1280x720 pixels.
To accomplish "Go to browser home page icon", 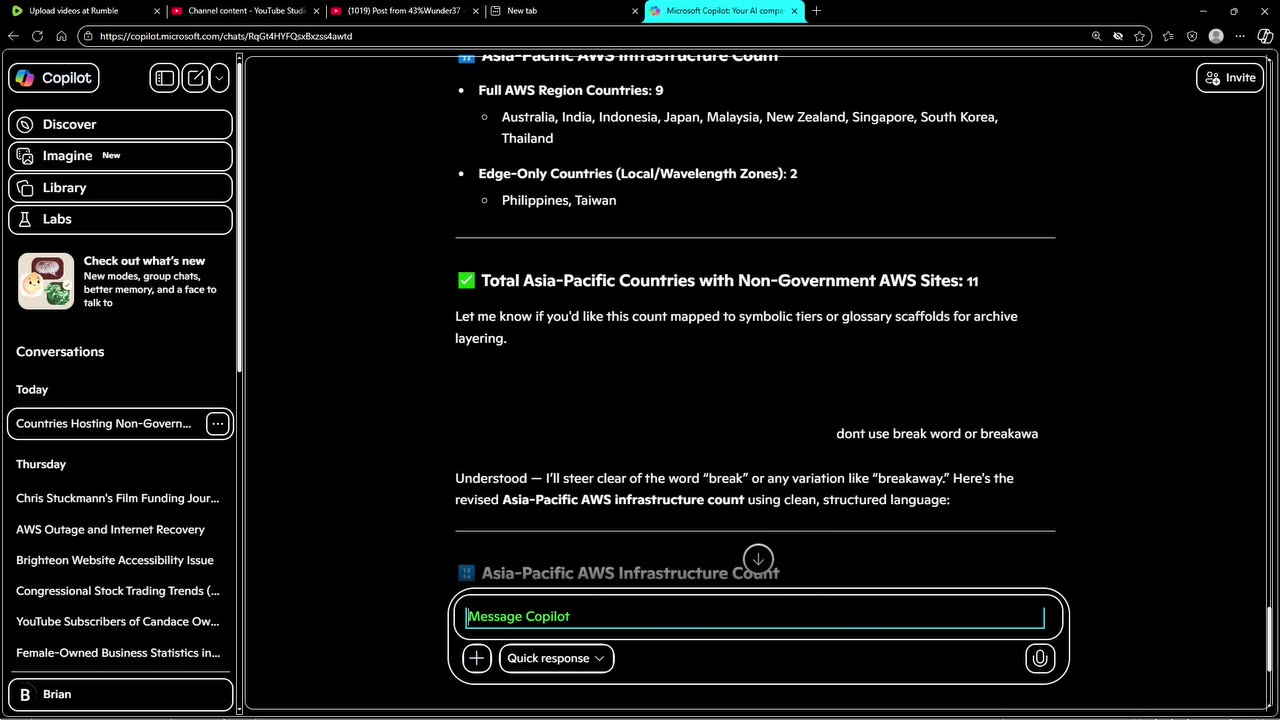I will (x=61, y=36).
